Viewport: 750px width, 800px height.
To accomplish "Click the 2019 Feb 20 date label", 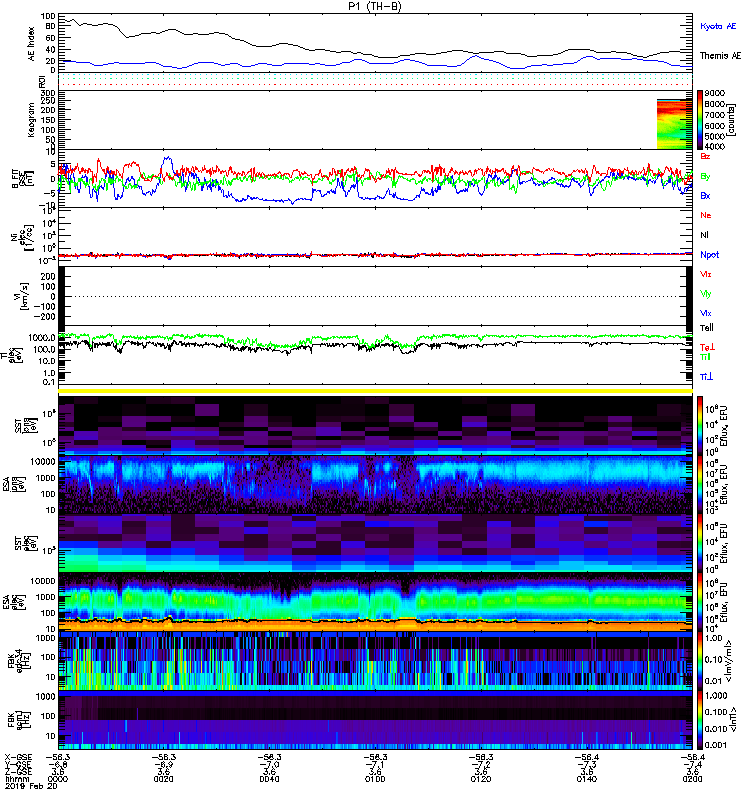I will coord(31,786).
